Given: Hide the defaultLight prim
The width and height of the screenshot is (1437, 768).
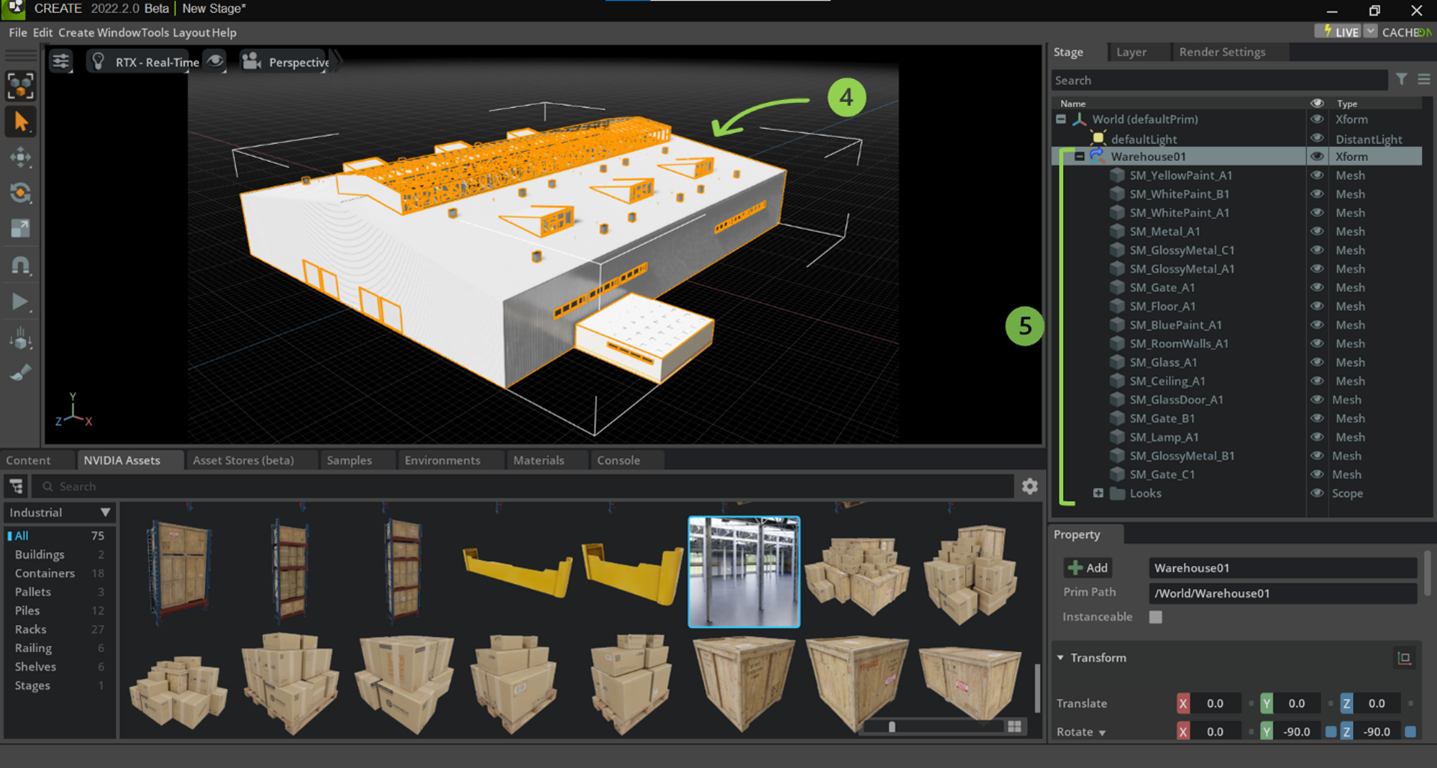Looking at the screenshot, I should click(1317, 139).
